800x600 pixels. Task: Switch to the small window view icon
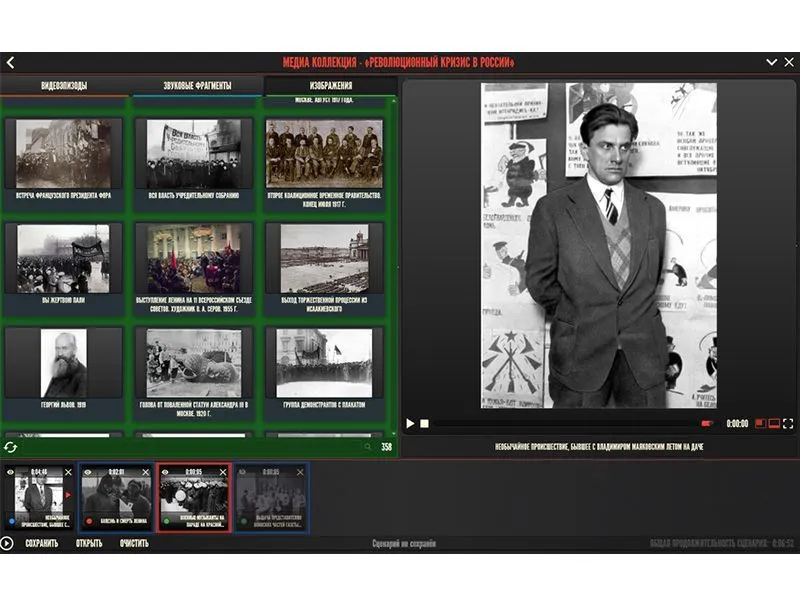(x=760, y=423)
